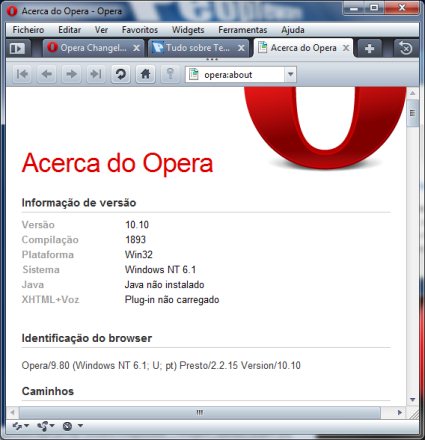The width and height of the screenshot is (425, 440).
Task: Click build number 1893
Action: tap(135, 240)
